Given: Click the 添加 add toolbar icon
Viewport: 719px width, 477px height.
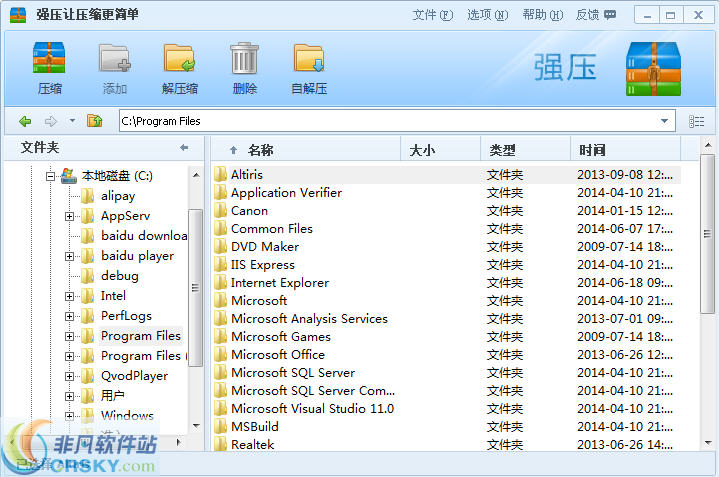Looking at the screenshot, I should [x=115, y=58].
